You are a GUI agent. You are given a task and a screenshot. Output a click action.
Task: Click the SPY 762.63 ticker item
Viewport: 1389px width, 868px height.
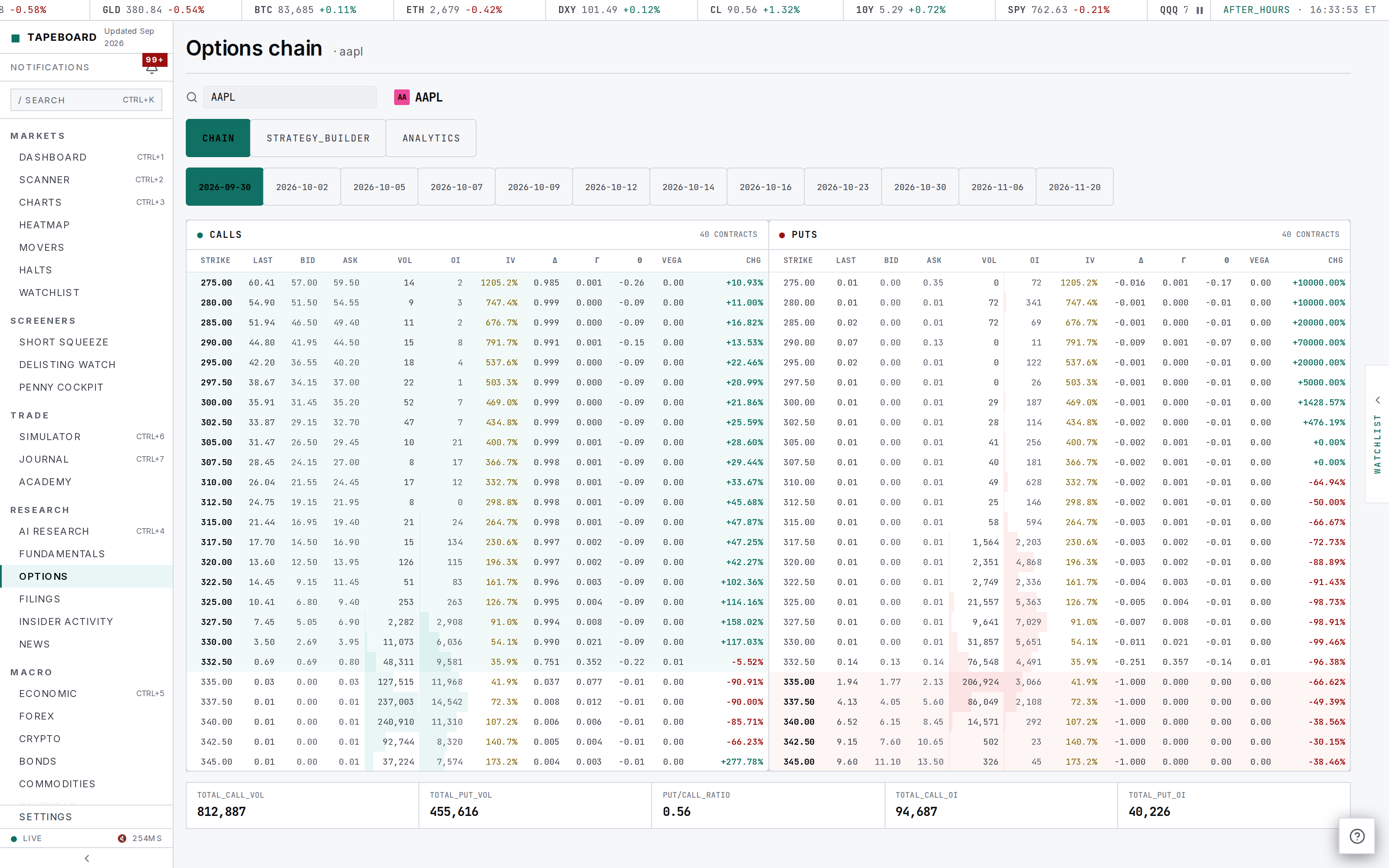(x=1058, y=10)
